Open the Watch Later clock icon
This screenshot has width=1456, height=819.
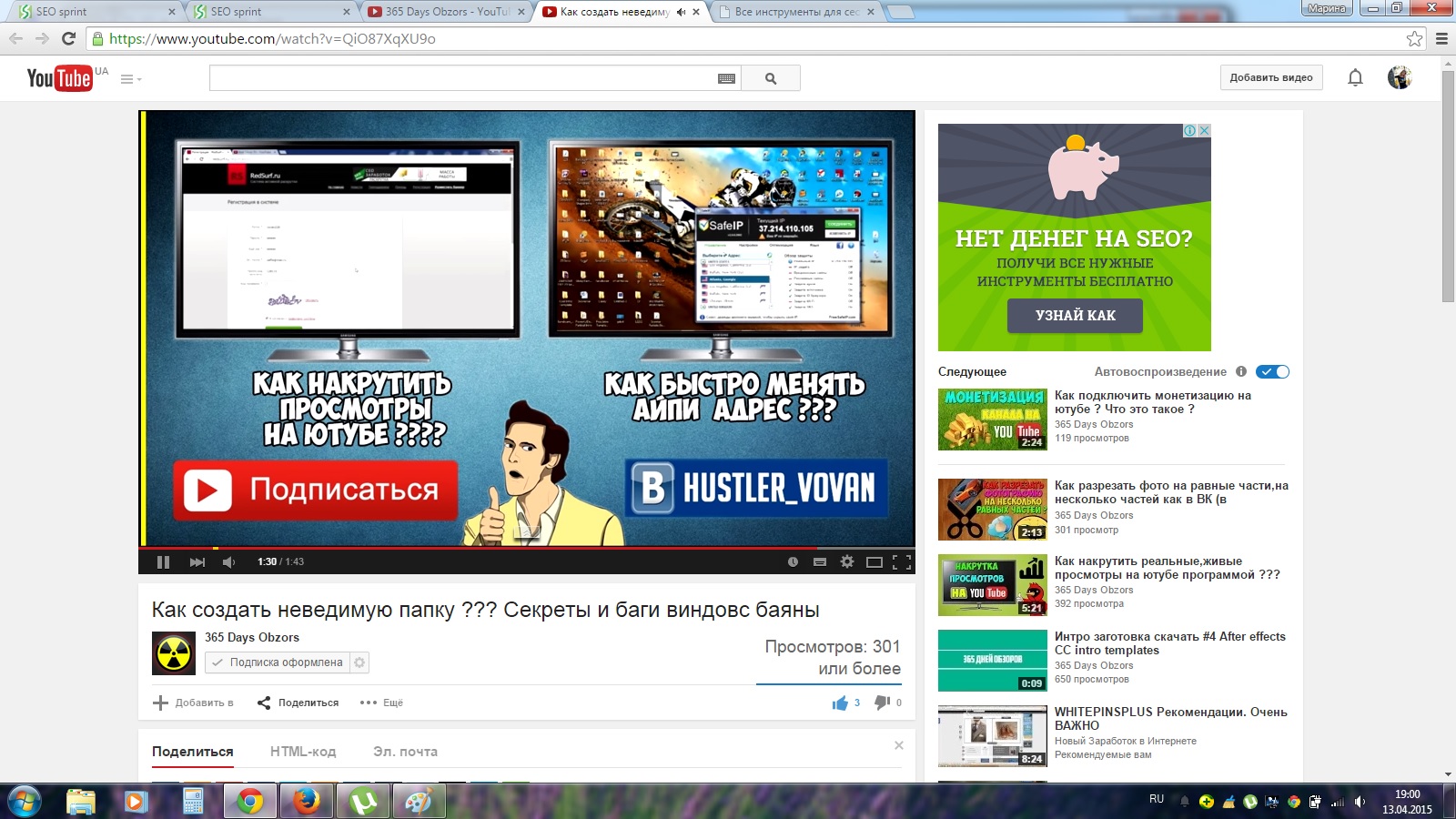coord(793,562)
